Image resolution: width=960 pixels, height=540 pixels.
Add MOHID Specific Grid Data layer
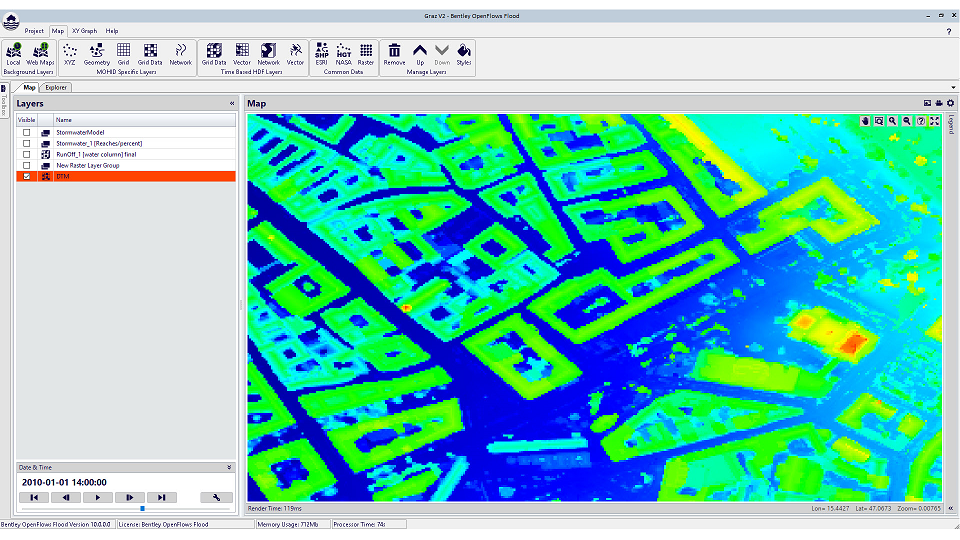point(150,54)
